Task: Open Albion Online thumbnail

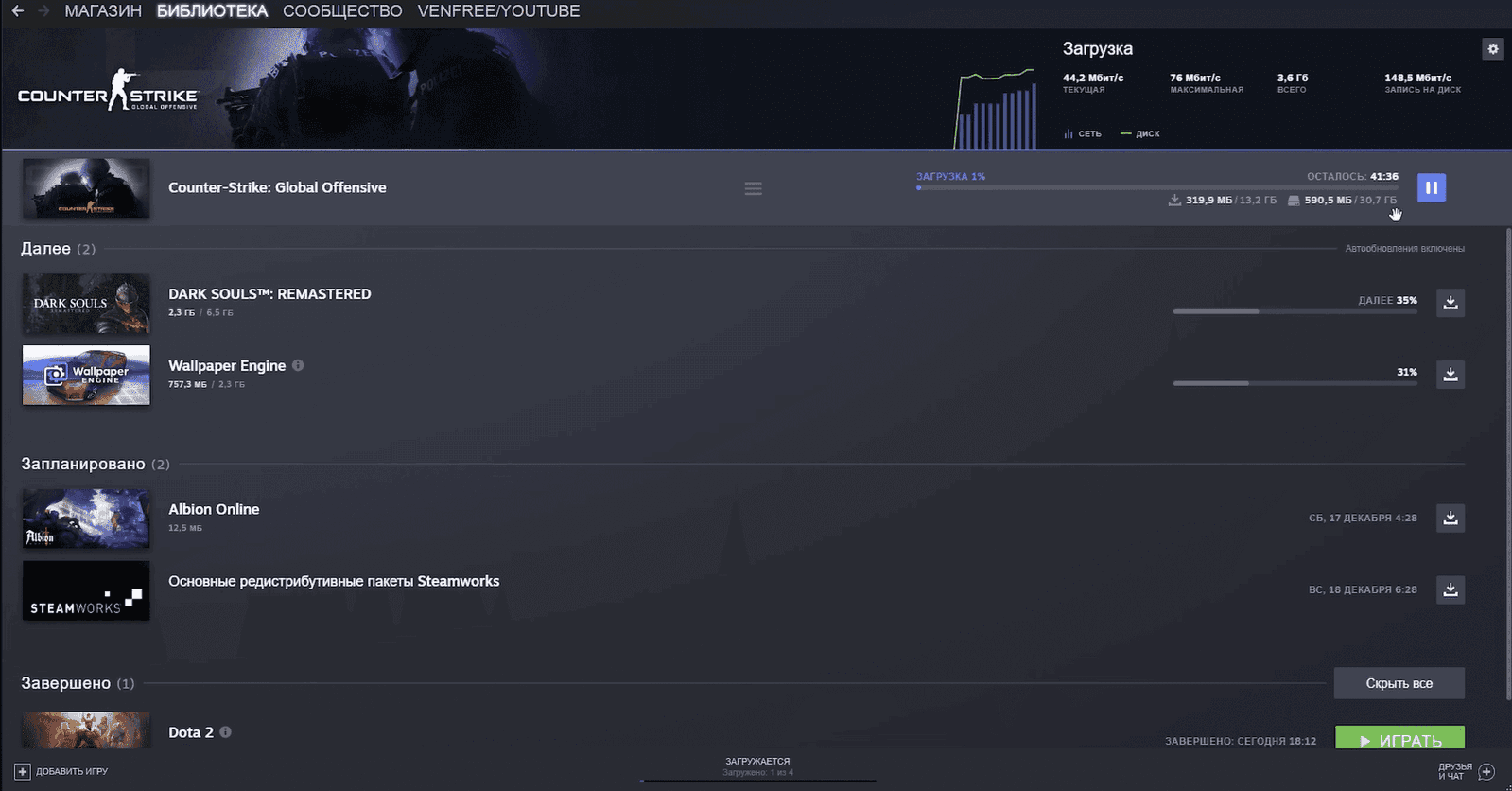Action: [x=86, y=519]
